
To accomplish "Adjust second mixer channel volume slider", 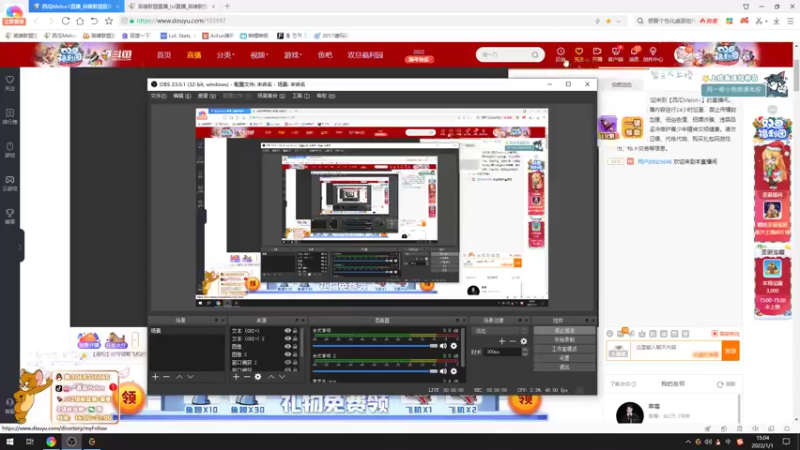I will pyautogui.click(x=375, y=371).
